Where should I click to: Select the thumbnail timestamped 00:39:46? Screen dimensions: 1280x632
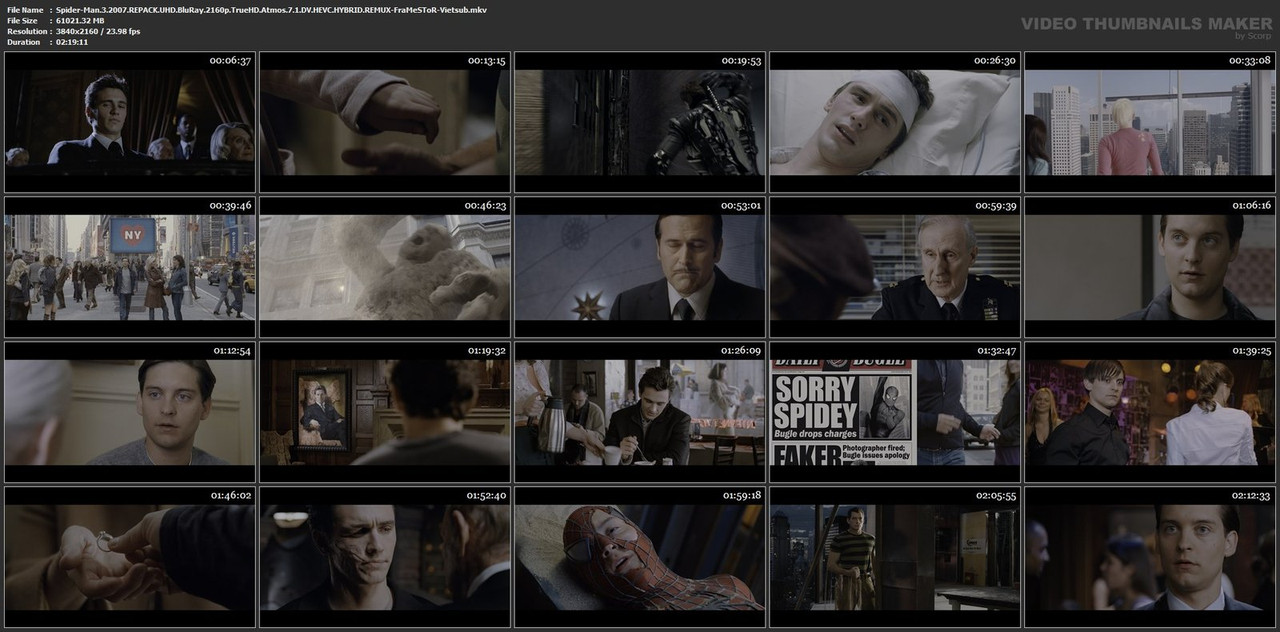(x=130, y=267)
